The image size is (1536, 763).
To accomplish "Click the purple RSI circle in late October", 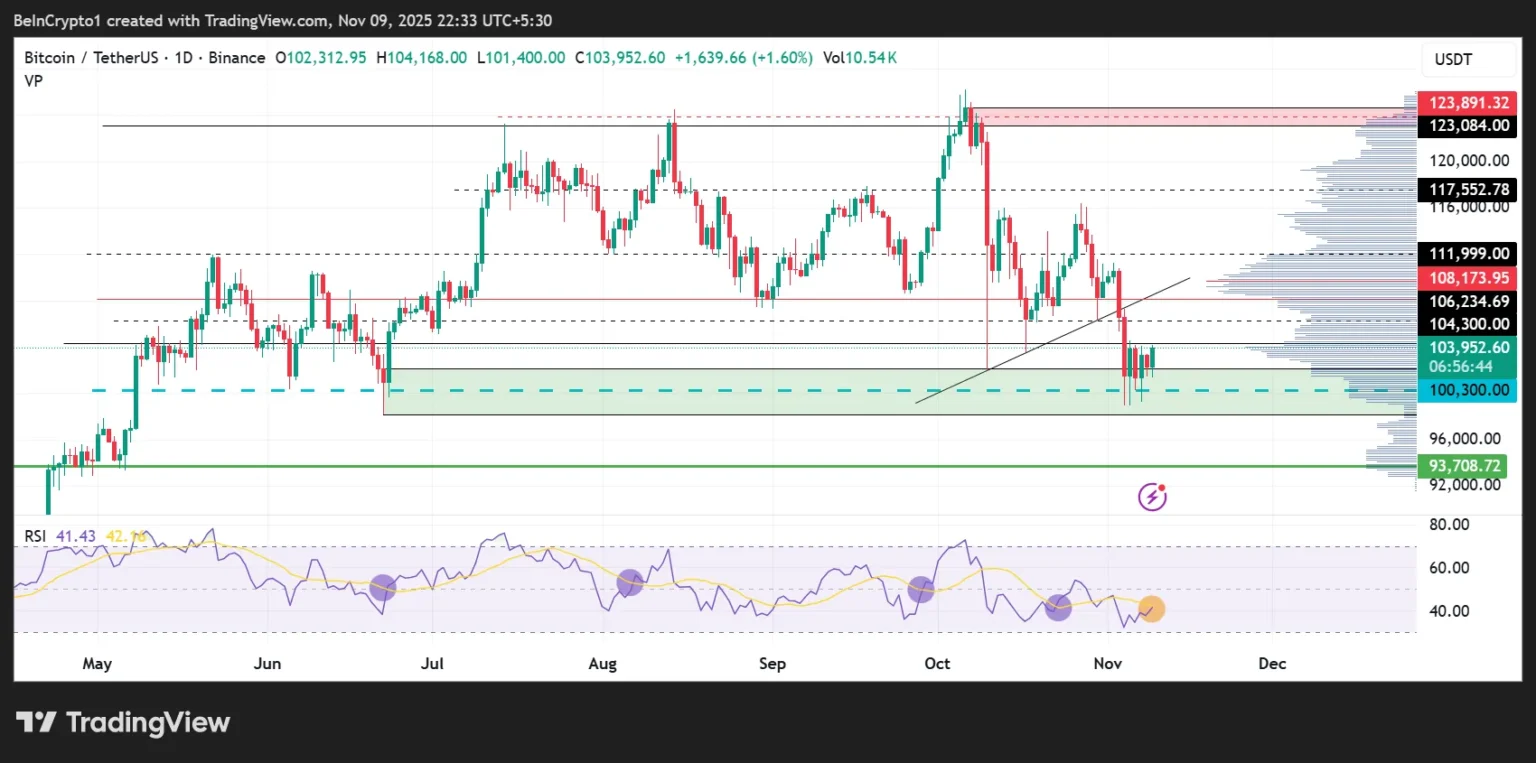I will click(1058, 606).
